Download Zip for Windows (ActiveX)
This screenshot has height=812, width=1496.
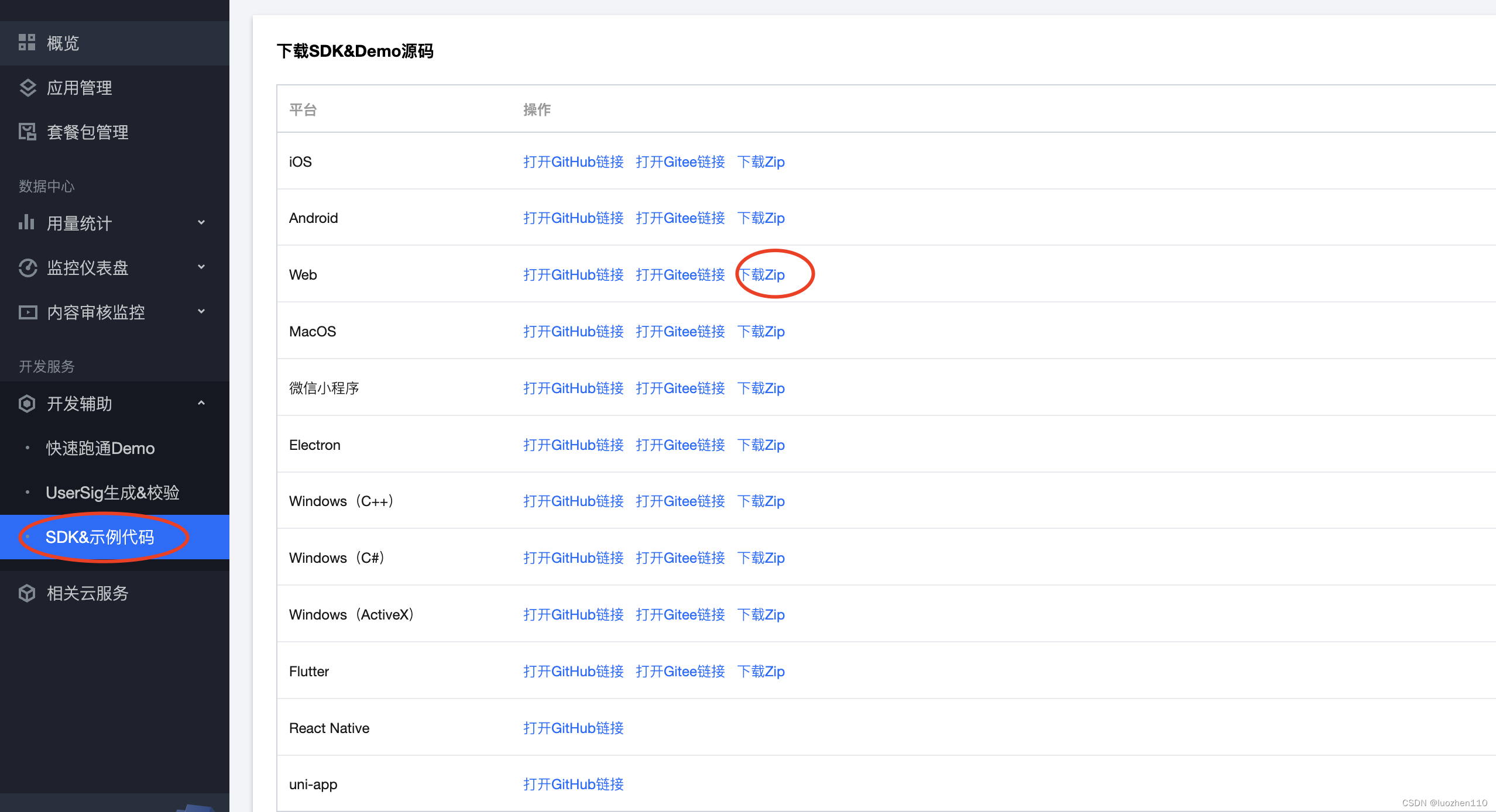click(761, 615)
